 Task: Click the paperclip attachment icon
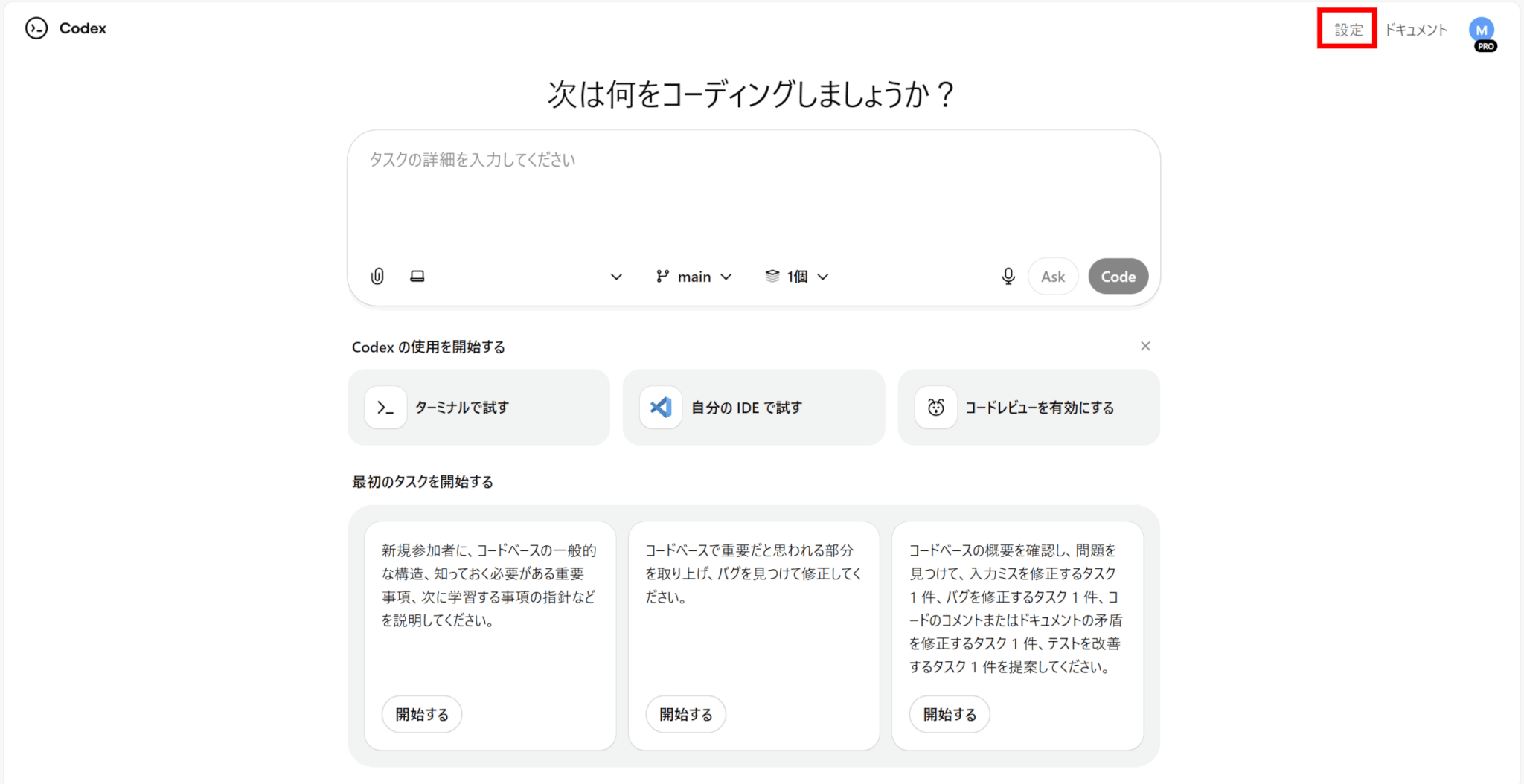pyautogui.click(x=377, y=277)
